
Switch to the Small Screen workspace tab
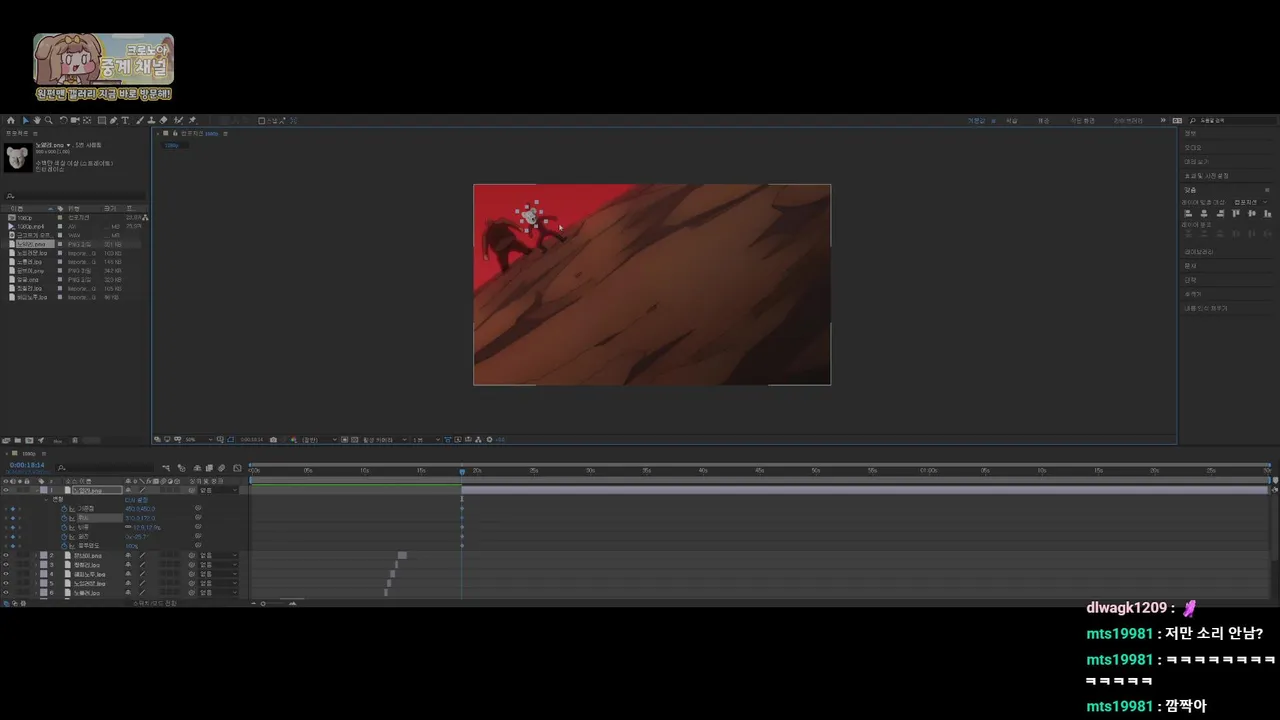point(1083,120)
